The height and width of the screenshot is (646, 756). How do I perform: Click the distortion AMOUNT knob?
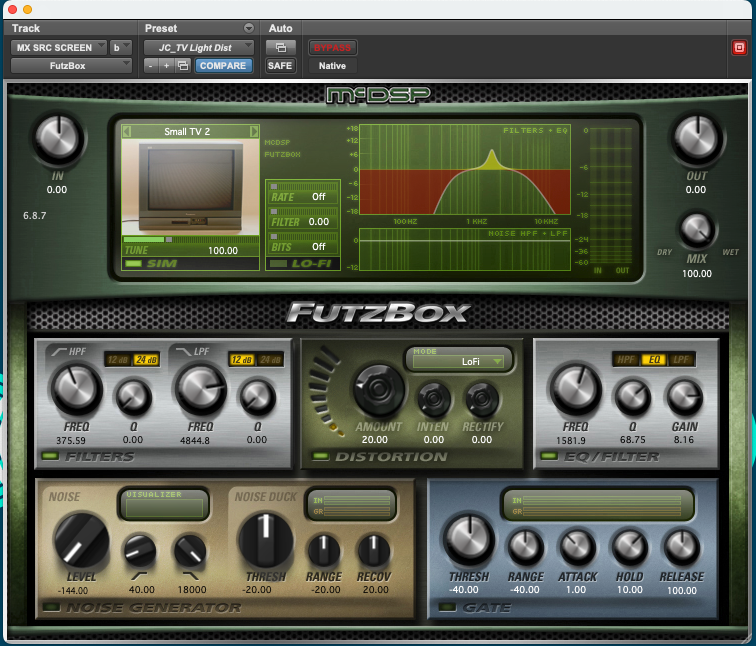[x=378, y=390]
